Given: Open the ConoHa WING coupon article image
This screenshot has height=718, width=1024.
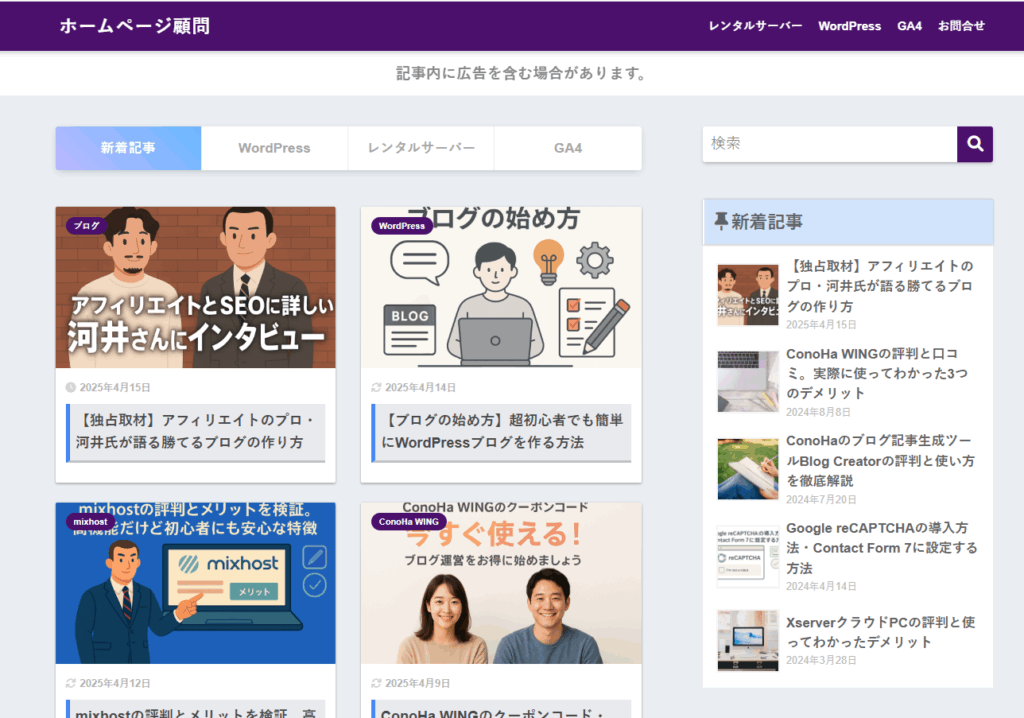Looking at the screenshot, I should point(501,583).
